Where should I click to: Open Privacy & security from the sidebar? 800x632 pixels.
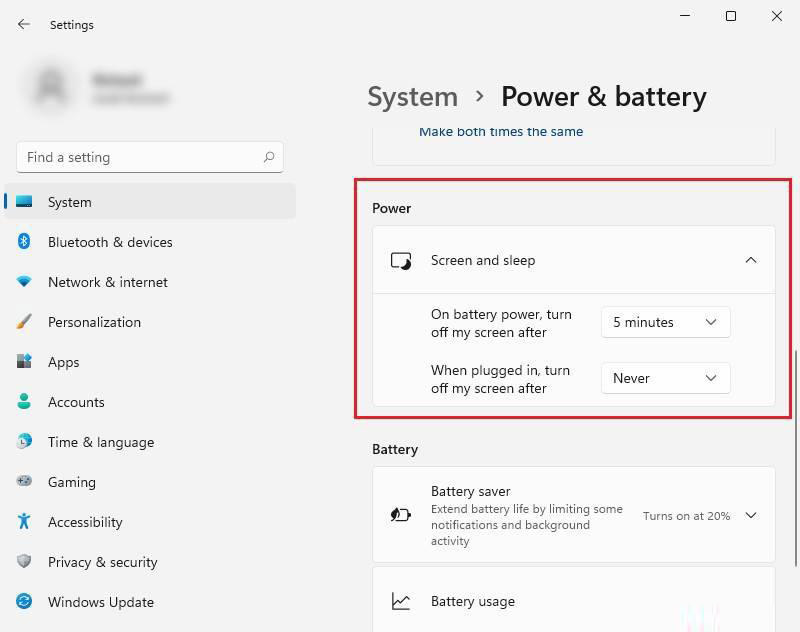pyautogui.click(x=24, y=562)
